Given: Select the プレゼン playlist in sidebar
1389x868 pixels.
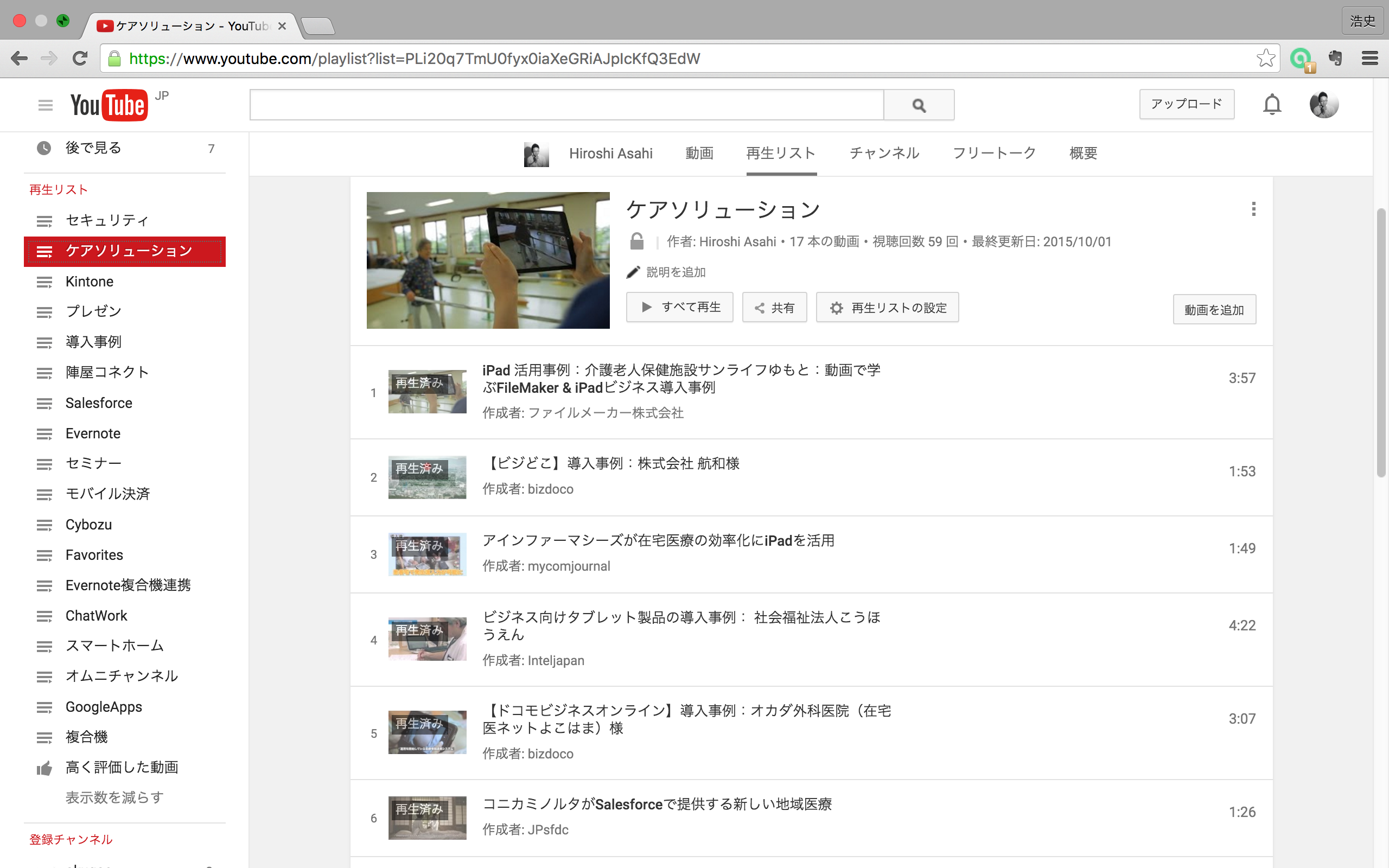Looking at the screenshot, I should coord(125,312).
